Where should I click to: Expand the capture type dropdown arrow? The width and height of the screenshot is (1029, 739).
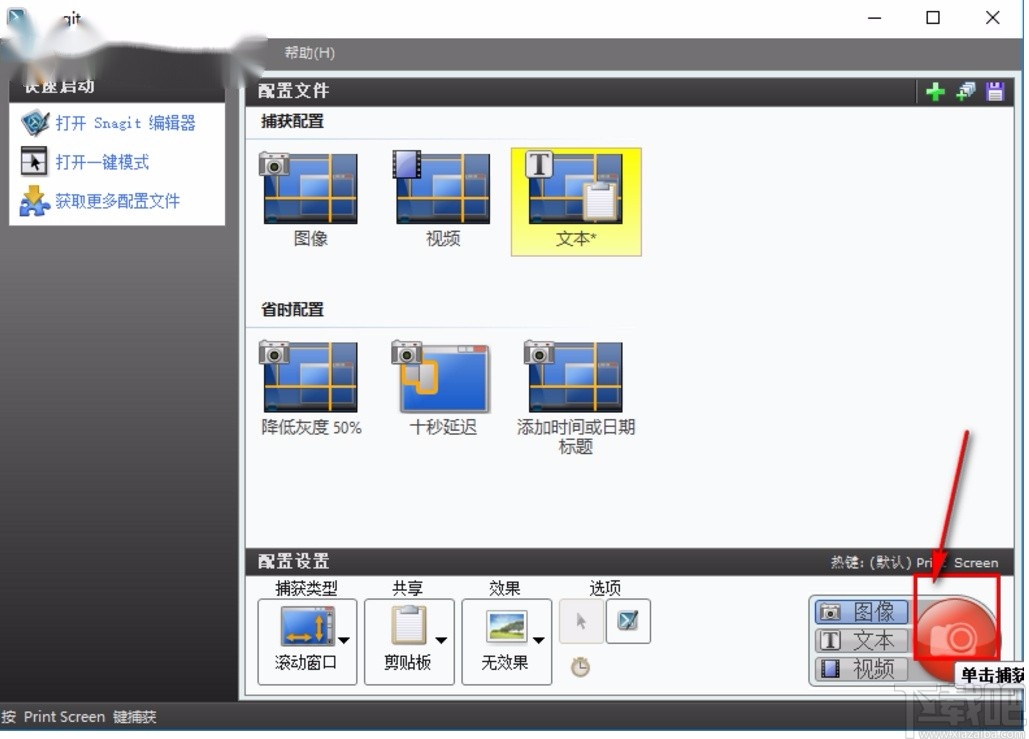344,640
